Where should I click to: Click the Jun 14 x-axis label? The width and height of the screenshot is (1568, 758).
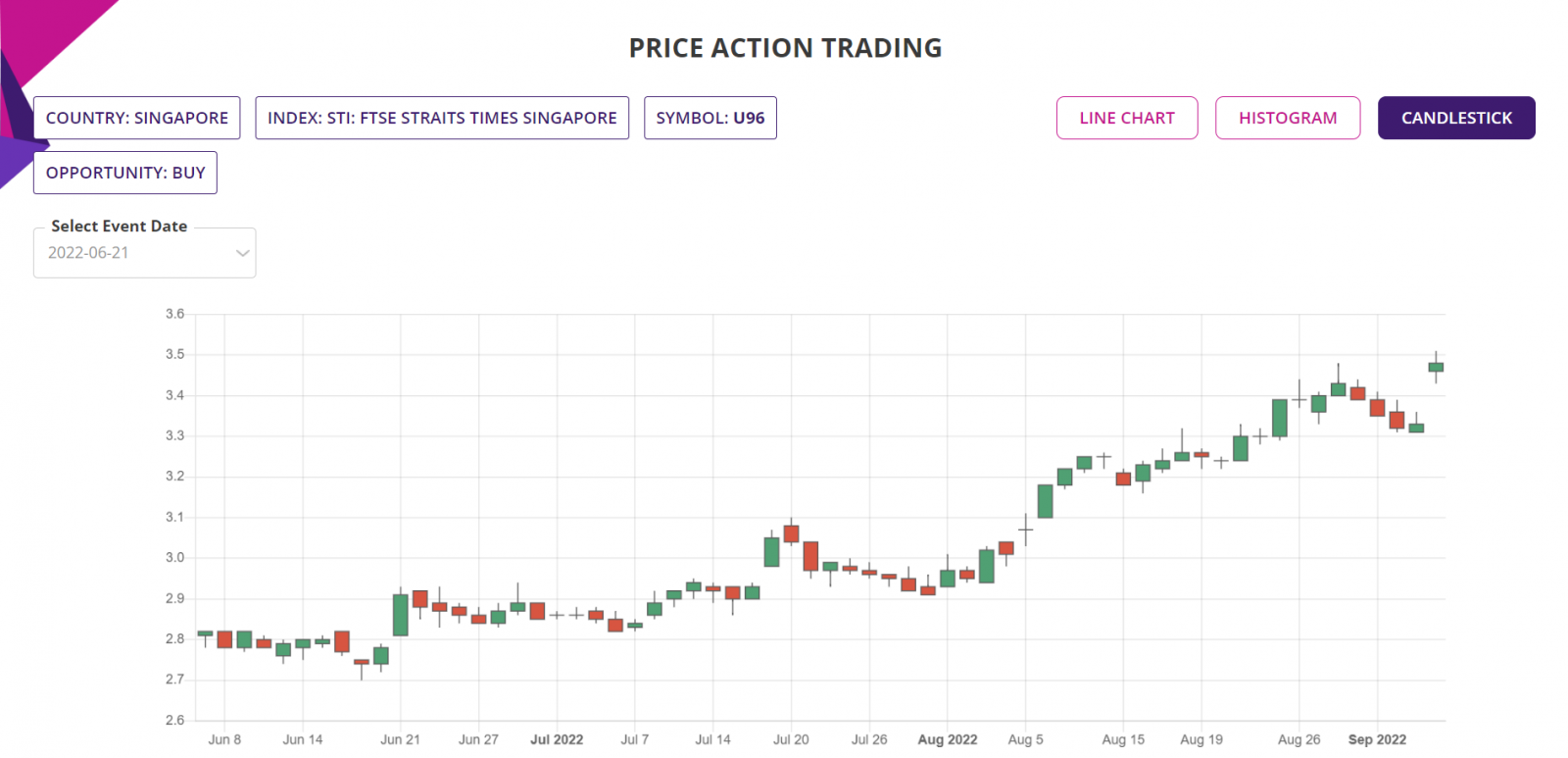pyautogui.click(x=303, y=739)
